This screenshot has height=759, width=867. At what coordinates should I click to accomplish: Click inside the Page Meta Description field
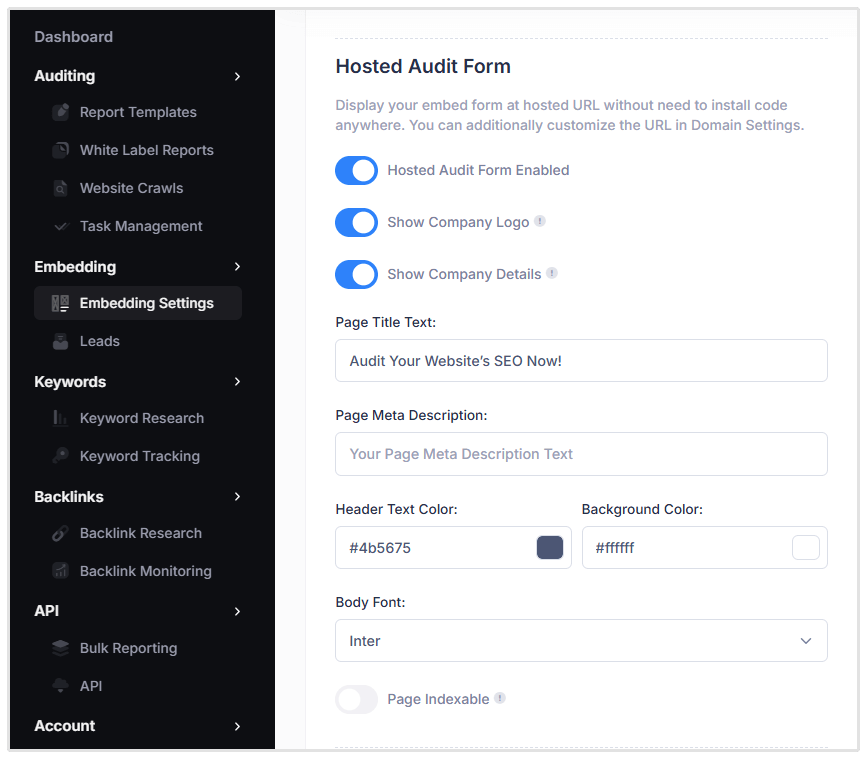tap(581, 454)
